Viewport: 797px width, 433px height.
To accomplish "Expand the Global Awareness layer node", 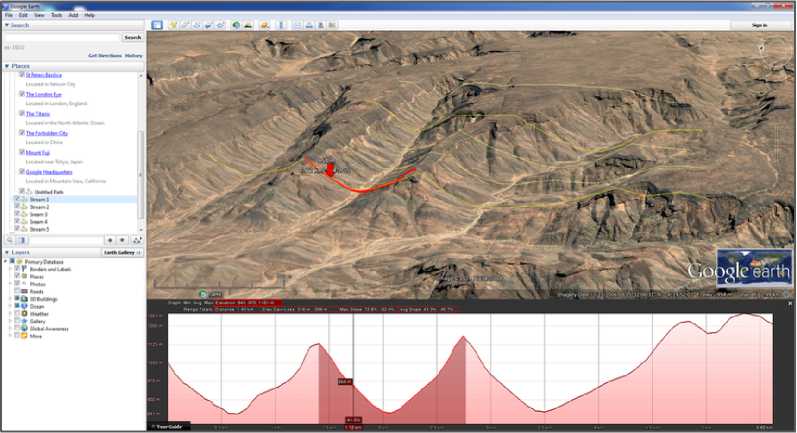I will [x=11, y=328].
